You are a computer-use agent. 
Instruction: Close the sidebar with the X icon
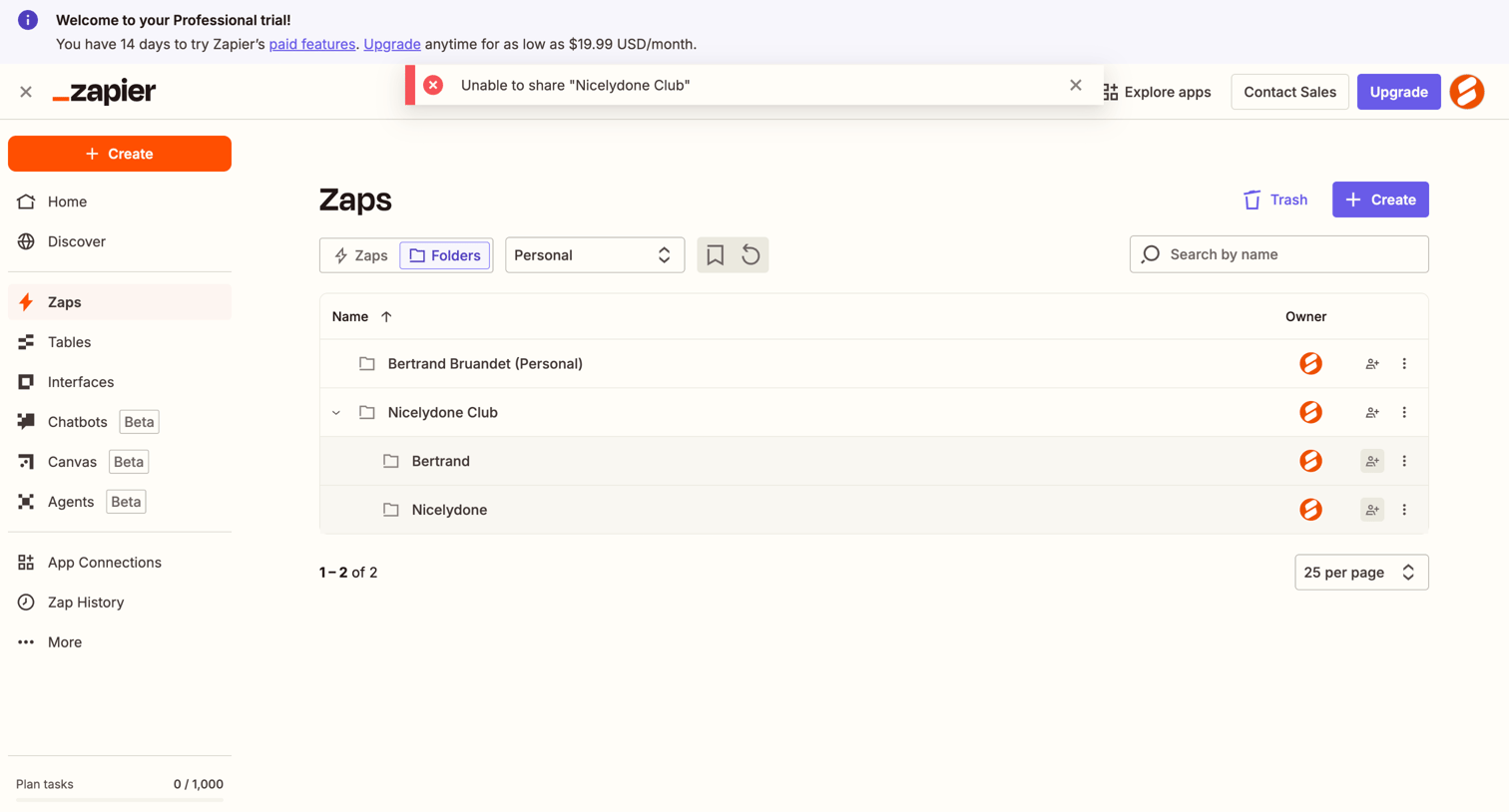pyautogui.click(x=26, y=92)
